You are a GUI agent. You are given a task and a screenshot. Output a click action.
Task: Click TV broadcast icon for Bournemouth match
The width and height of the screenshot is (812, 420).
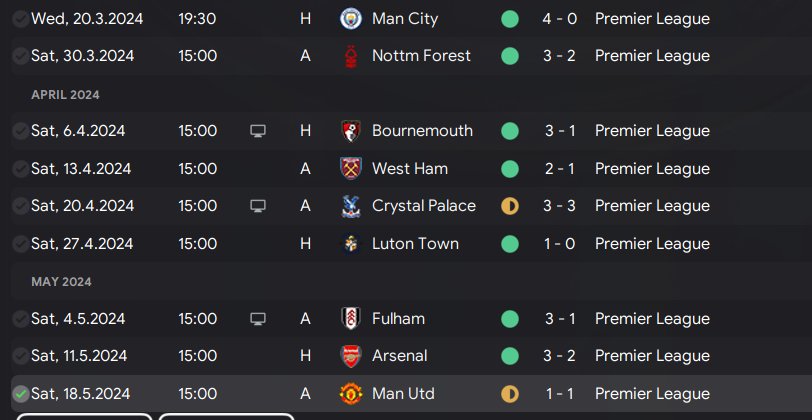tap(258, 131)
